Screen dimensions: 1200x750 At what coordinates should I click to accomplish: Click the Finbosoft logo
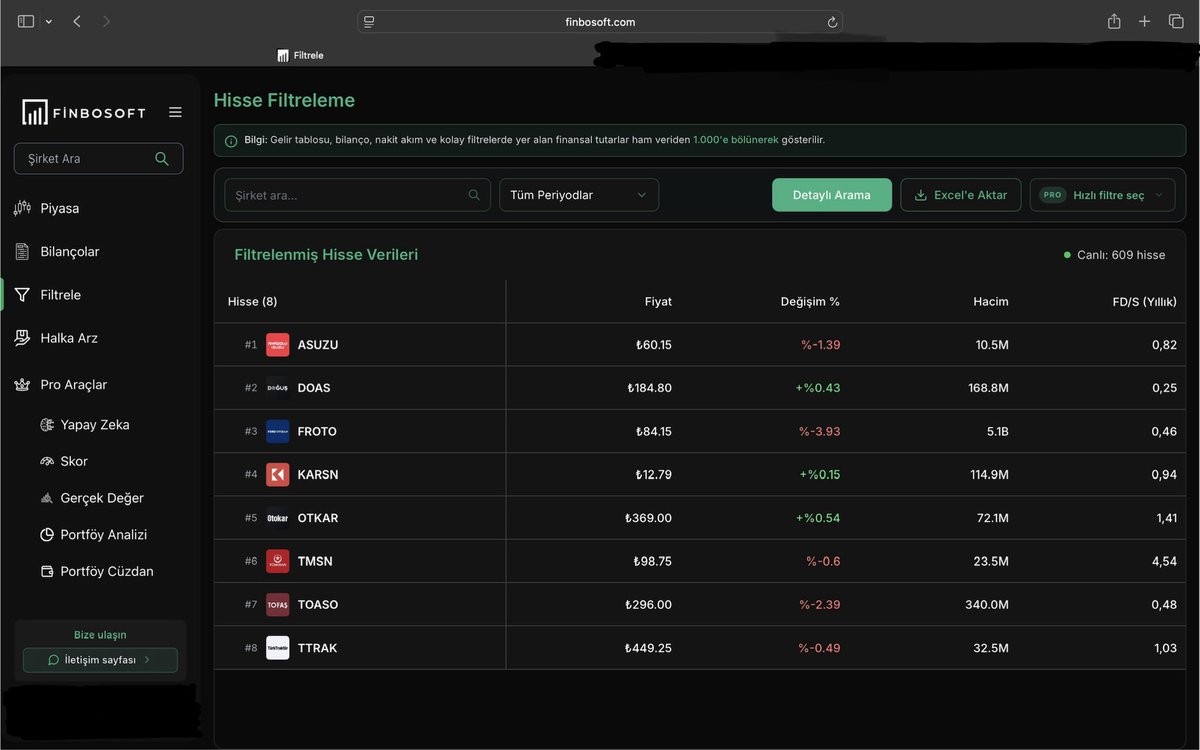tap(84, 112)
